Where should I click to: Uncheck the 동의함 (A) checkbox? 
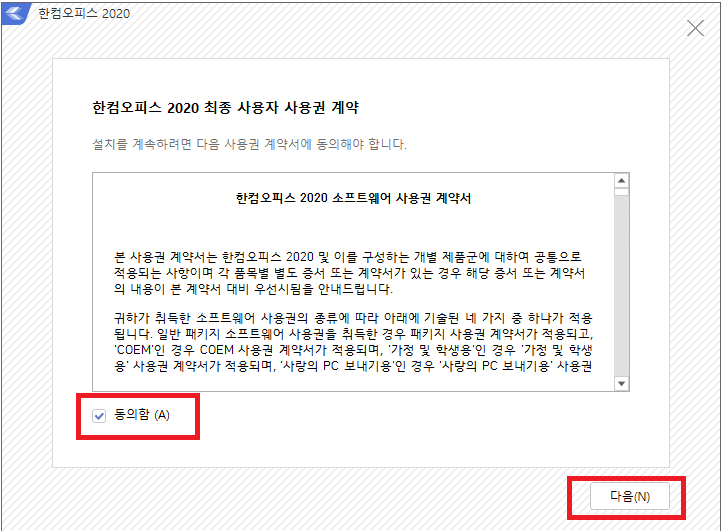click(x=99, y=416)
